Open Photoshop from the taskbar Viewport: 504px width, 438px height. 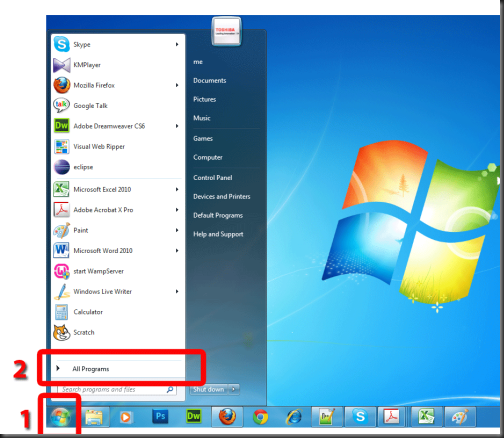click(x=160, y=416)
